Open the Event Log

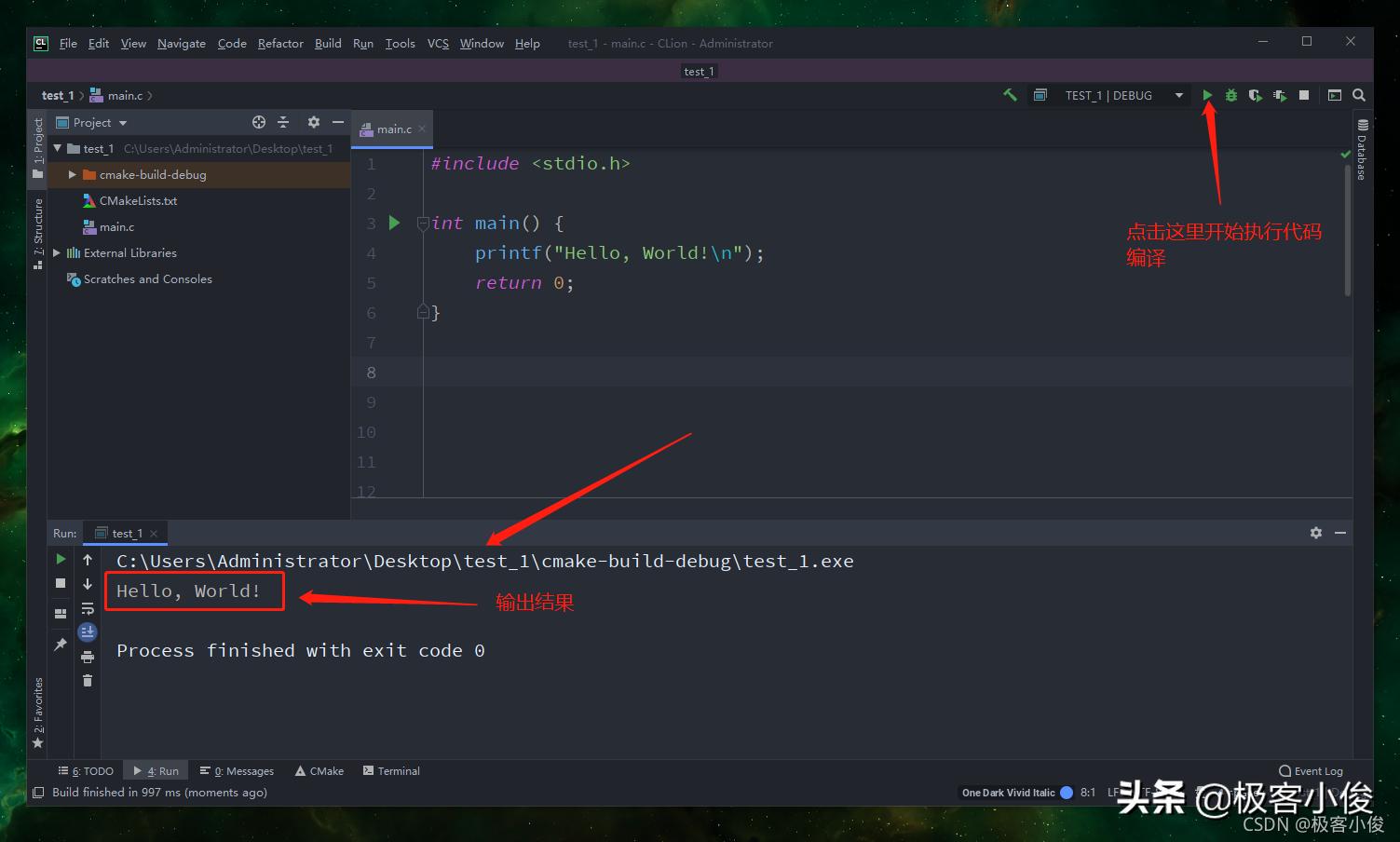pos(1312,771)
